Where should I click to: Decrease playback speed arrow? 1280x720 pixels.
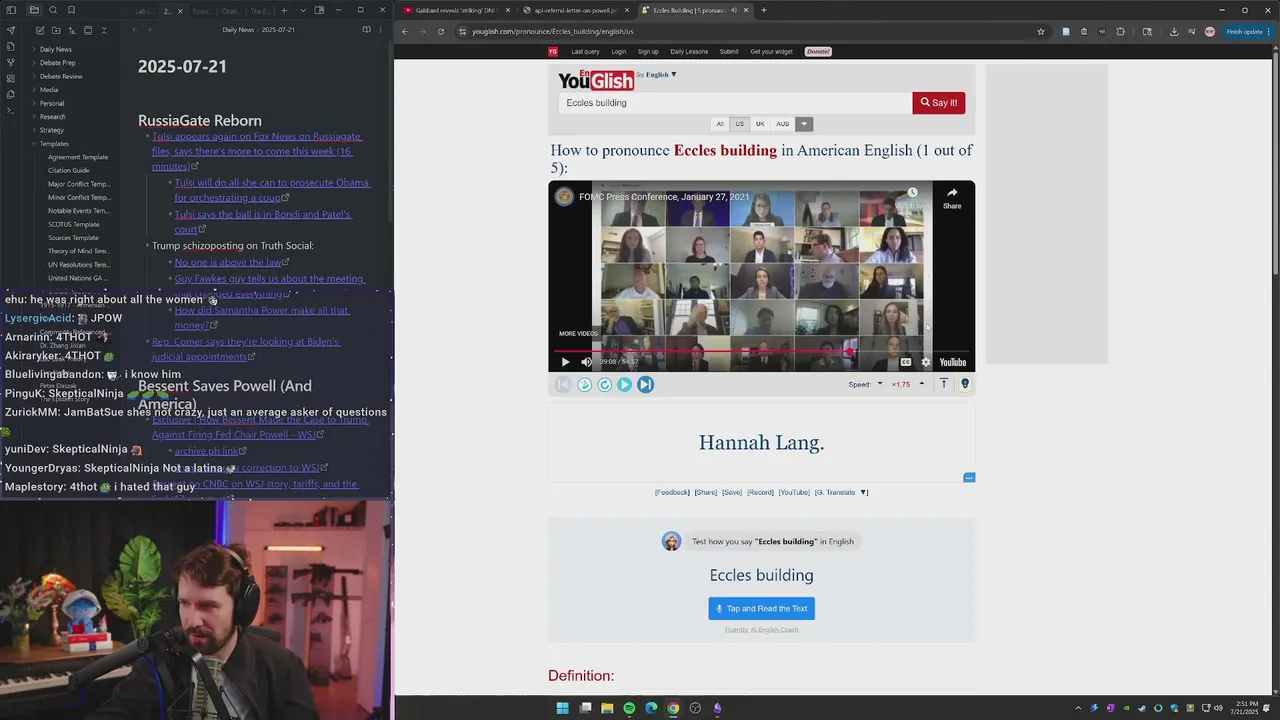[880, 384]
